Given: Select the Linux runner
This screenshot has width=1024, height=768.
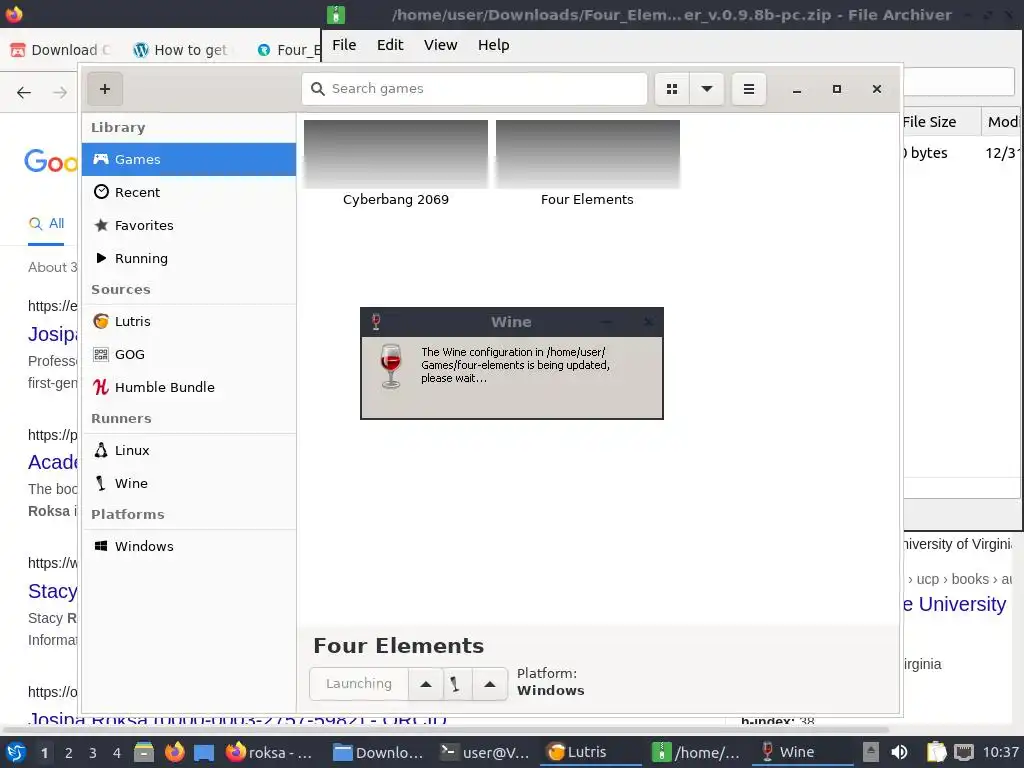Looking at the screenshot, I should click(x=189, y=451).
